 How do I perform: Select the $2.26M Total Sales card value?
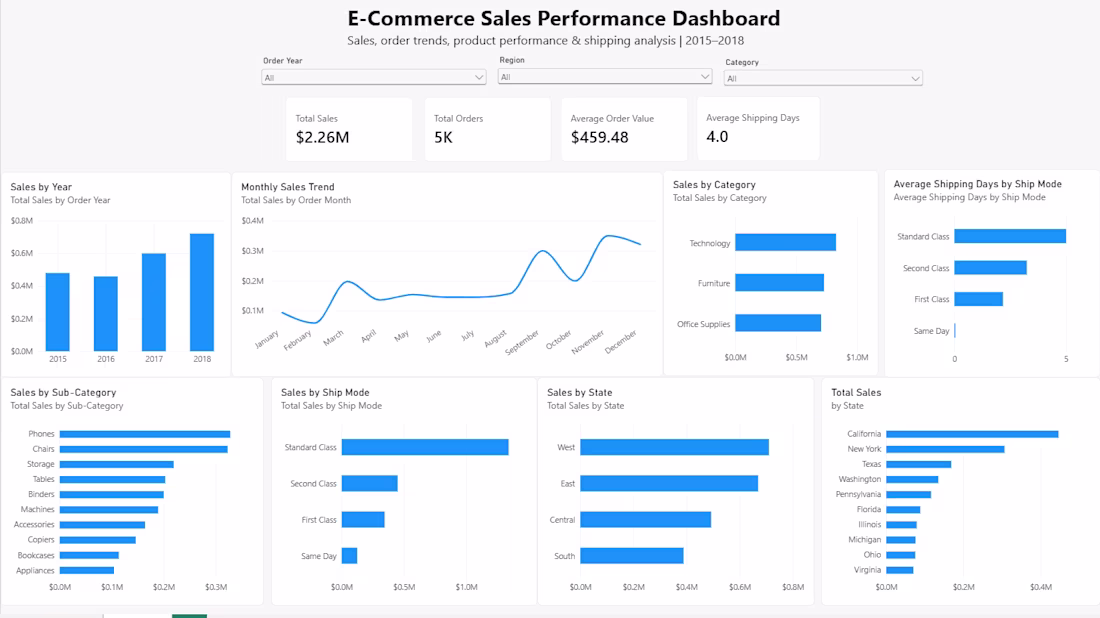322,137
